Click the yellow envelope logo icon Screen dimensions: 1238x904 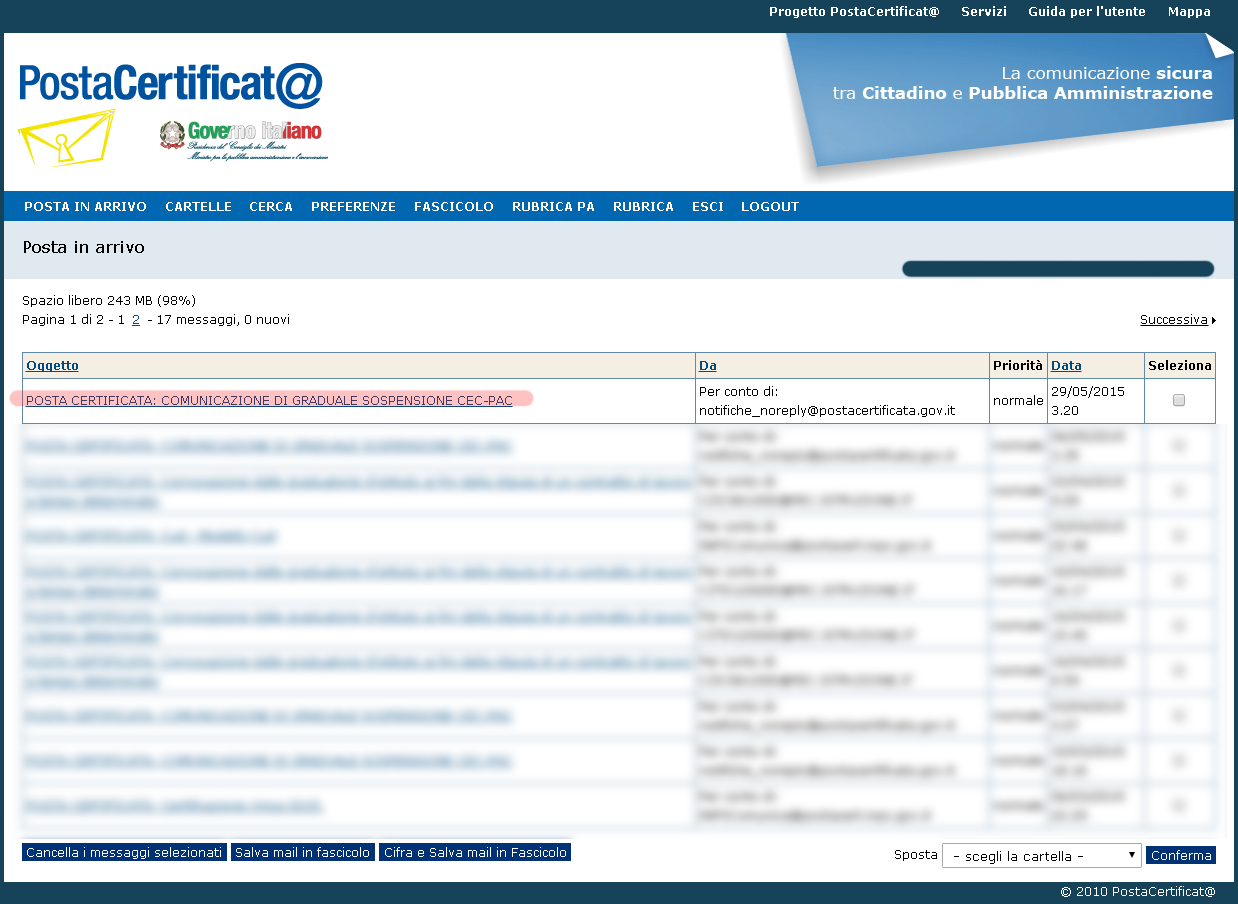click(67, 138)
